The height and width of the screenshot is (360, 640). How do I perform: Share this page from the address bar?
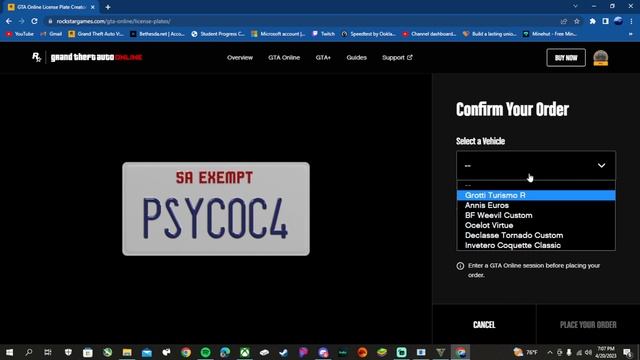point(564,21)
